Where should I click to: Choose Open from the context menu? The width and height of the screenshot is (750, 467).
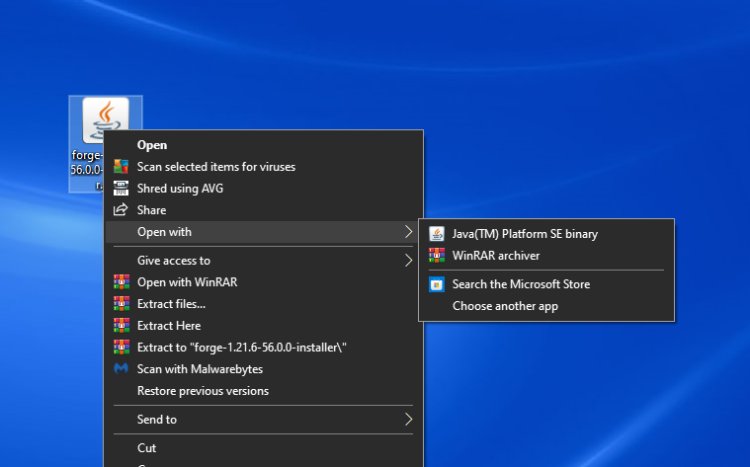(x=263, y=145)
